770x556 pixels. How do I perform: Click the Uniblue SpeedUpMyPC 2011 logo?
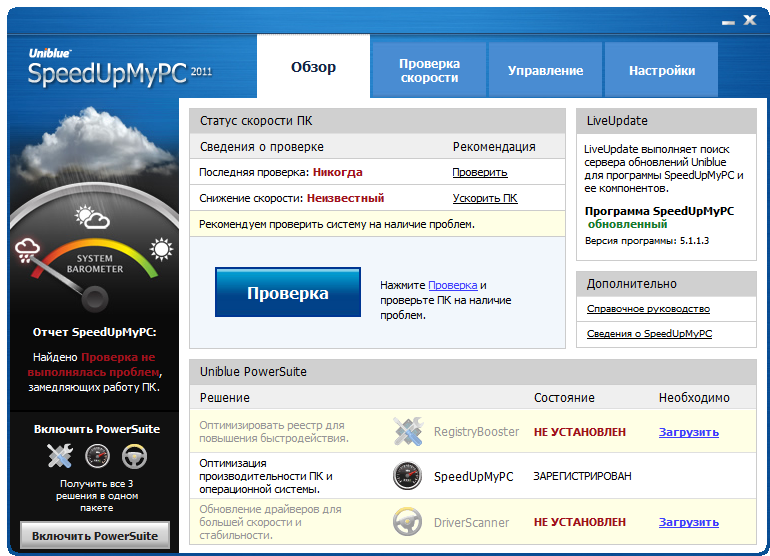click(120, 69)
